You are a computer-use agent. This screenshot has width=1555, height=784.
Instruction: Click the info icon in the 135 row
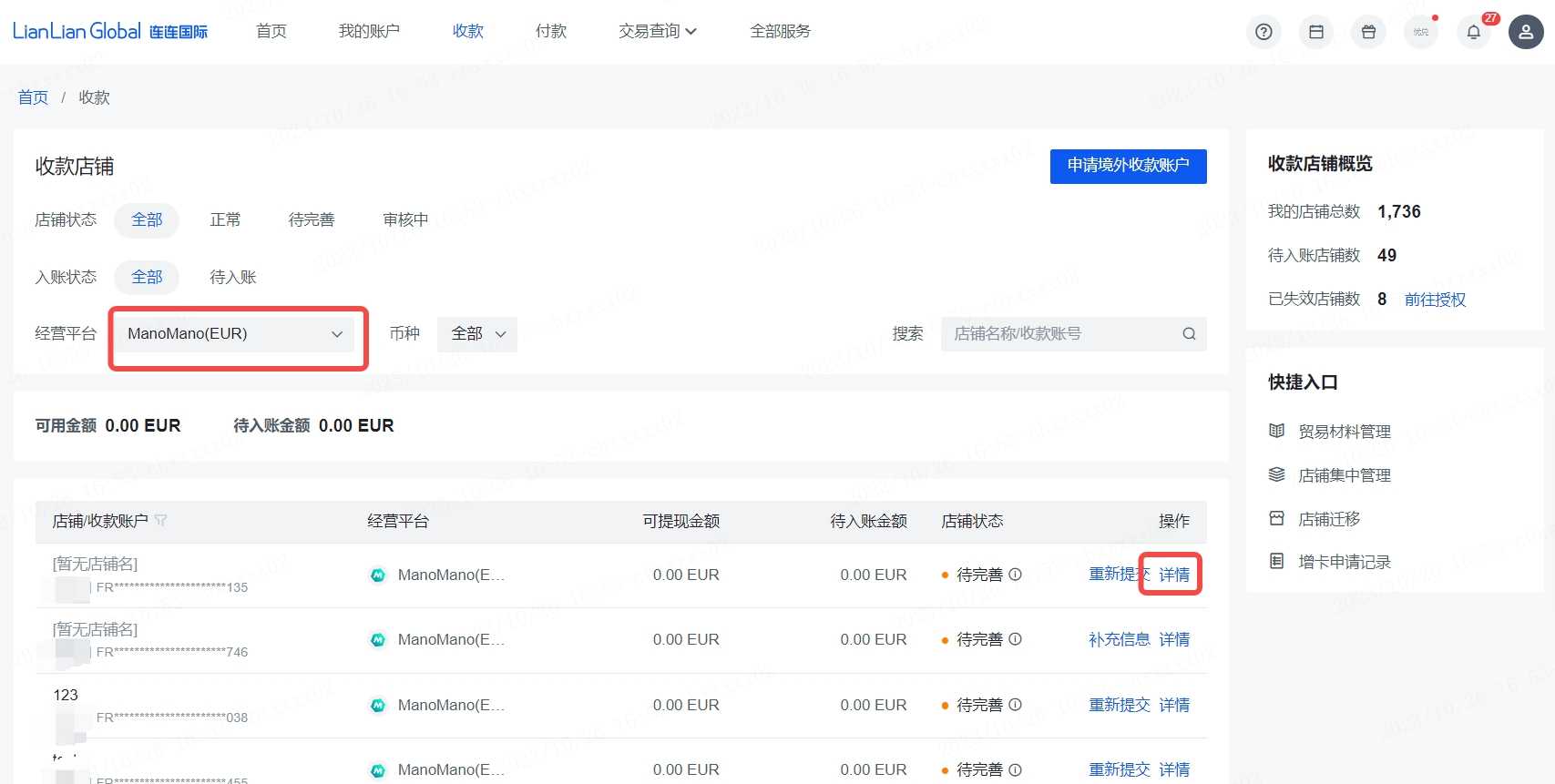click(1016, 575)
